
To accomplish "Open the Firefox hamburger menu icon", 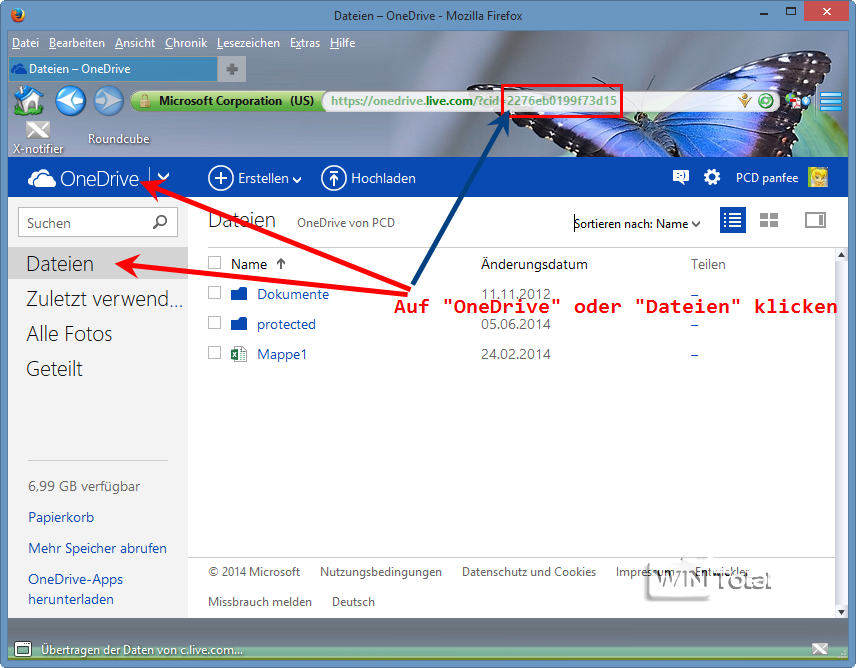I will (x=830, y=102).
